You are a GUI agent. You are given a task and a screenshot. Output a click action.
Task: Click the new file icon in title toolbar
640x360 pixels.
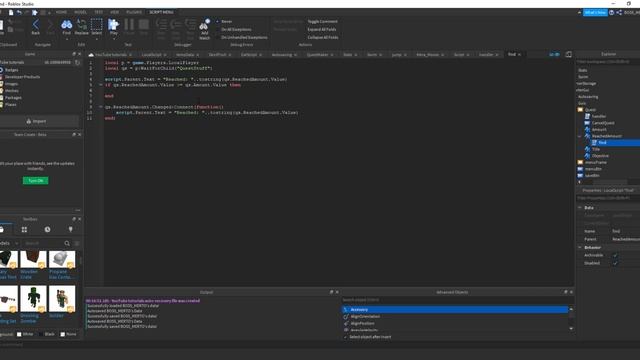pyautogui.click(x=11, y=13)
